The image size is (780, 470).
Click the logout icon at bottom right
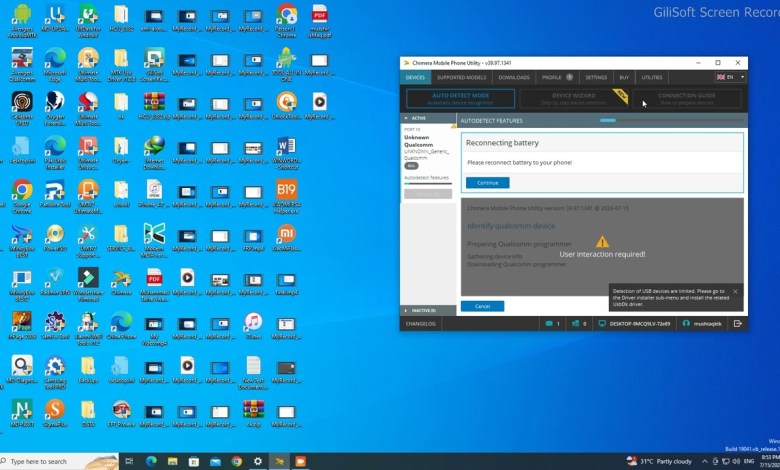click(x=737, y=324)
